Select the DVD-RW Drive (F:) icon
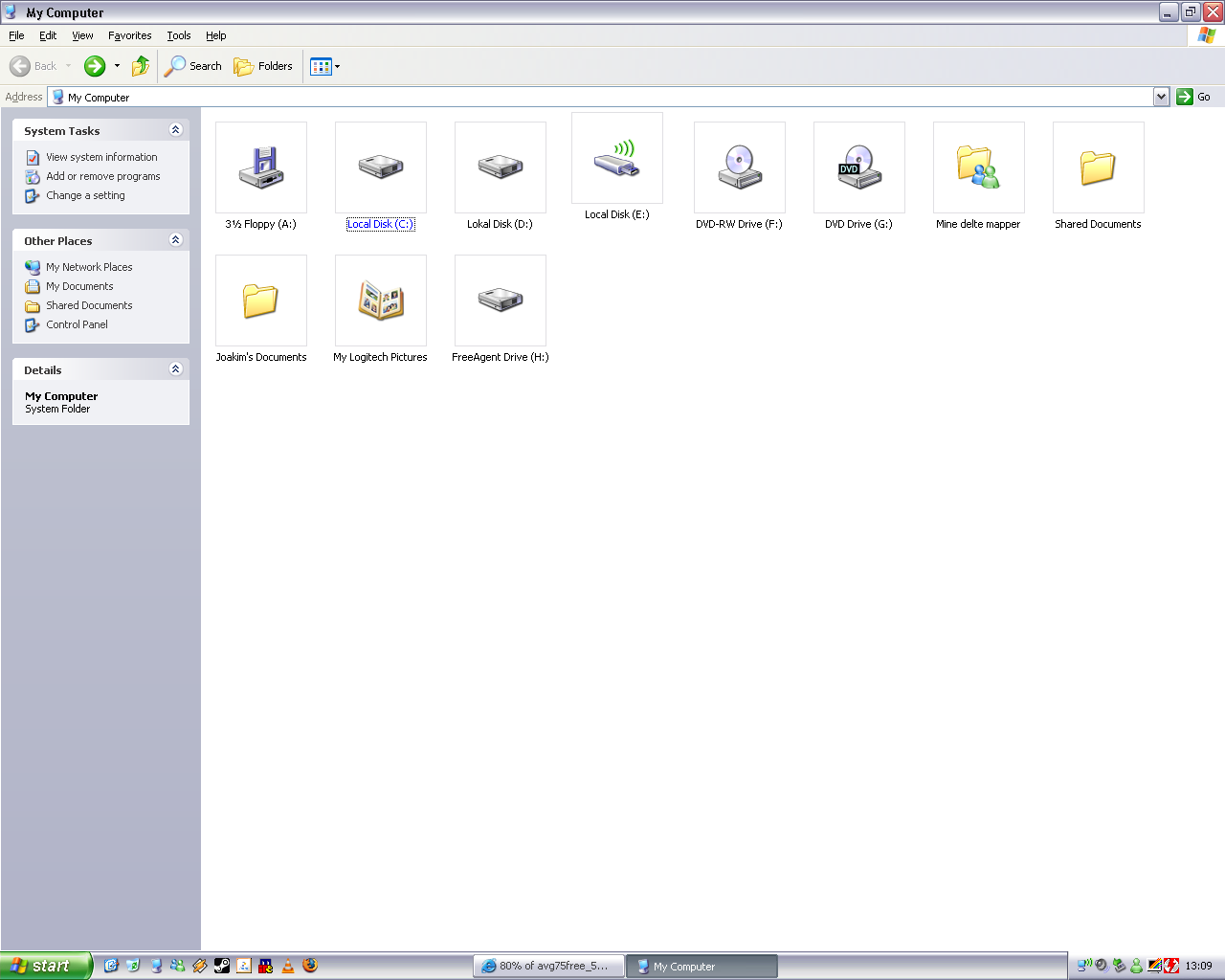The image size is (1225, 980). tap(740, 167)
